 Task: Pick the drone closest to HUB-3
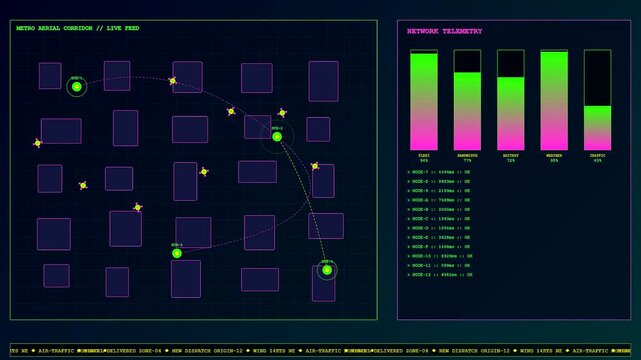coord(138,208)
